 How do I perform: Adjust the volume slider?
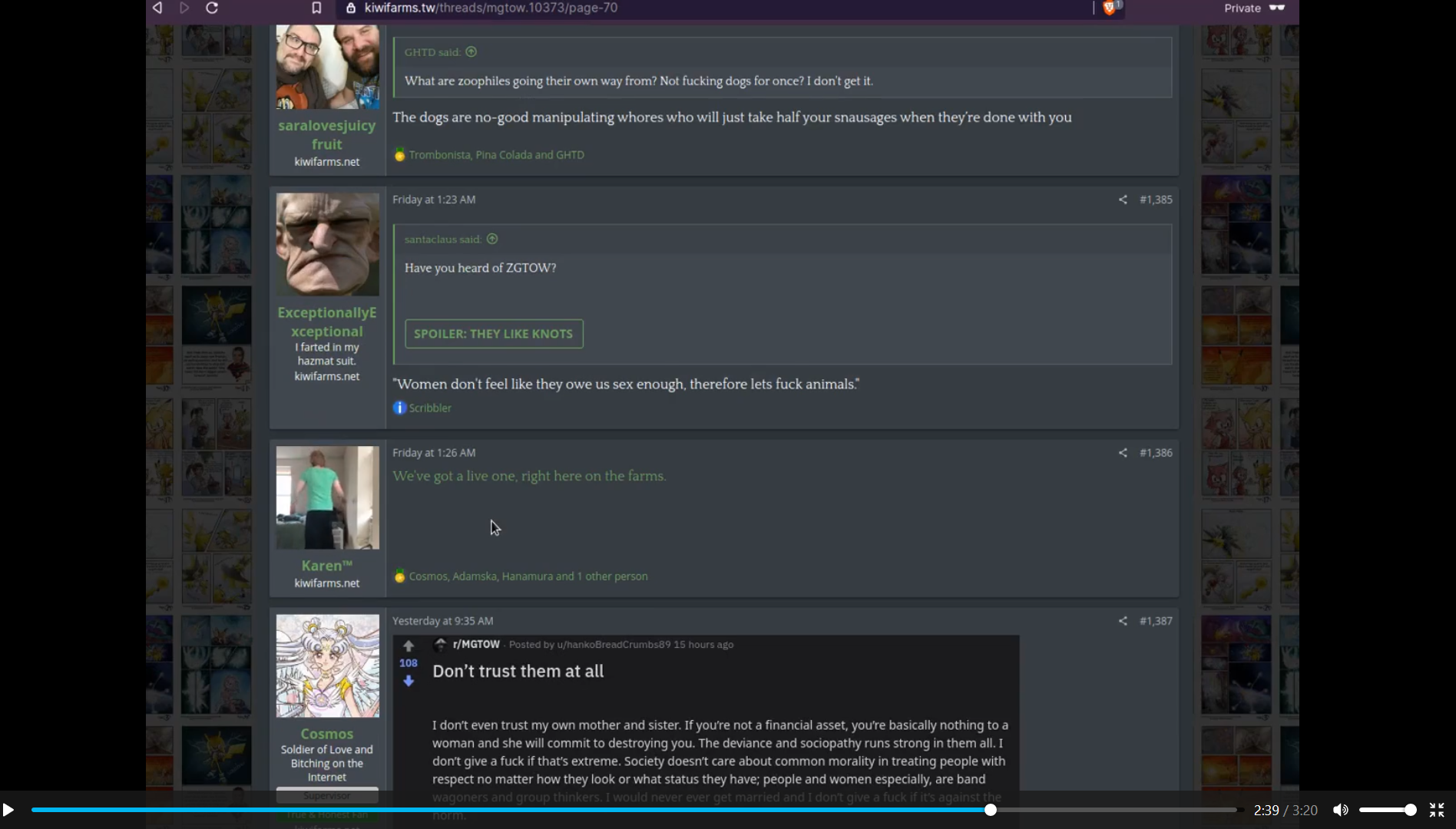(1388, 810)
